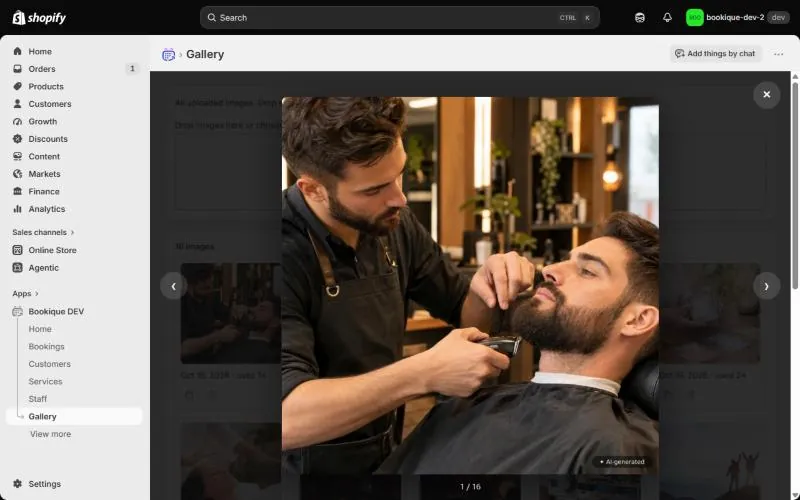Image resolution: width=800 pixels, height=500 pixels.
Task: Click the green store avatar icon
Action: (x=694, y=18)
